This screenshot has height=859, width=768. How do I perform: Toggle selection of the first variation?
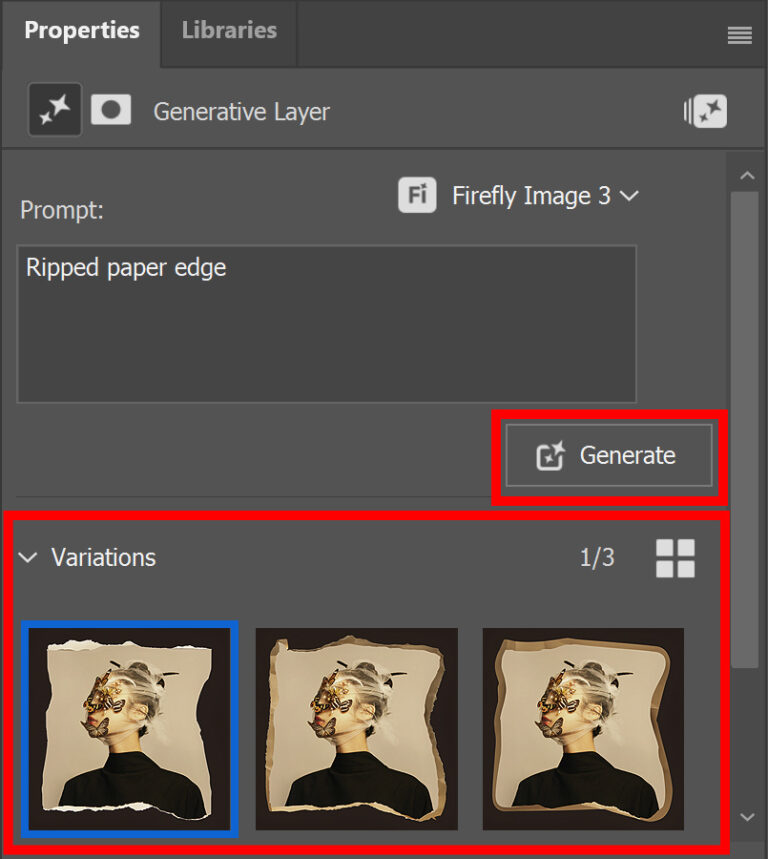tap(130, 729)
